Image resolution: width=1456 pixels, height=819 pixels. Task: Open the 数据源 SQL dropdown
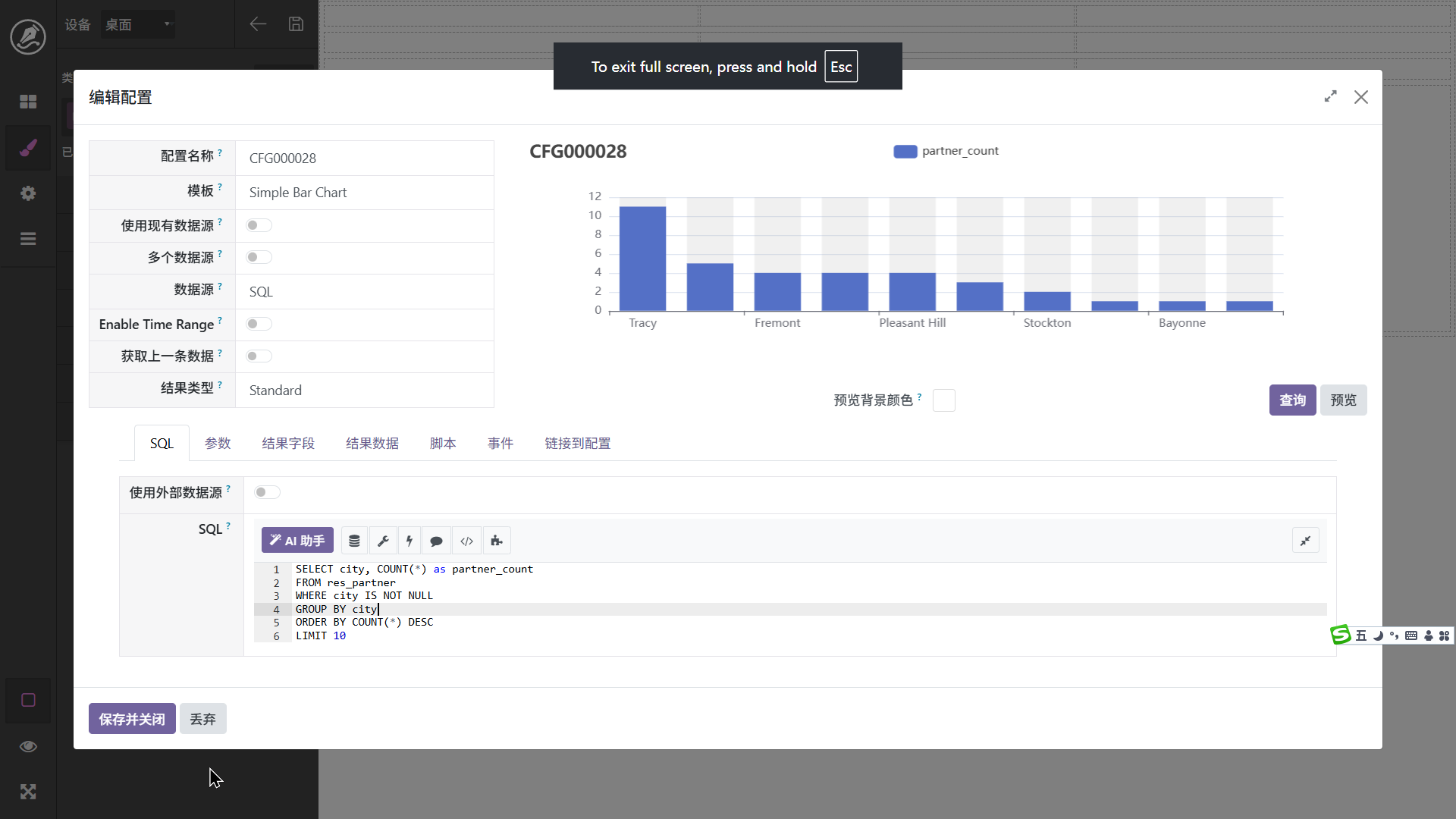pos(364,292)
